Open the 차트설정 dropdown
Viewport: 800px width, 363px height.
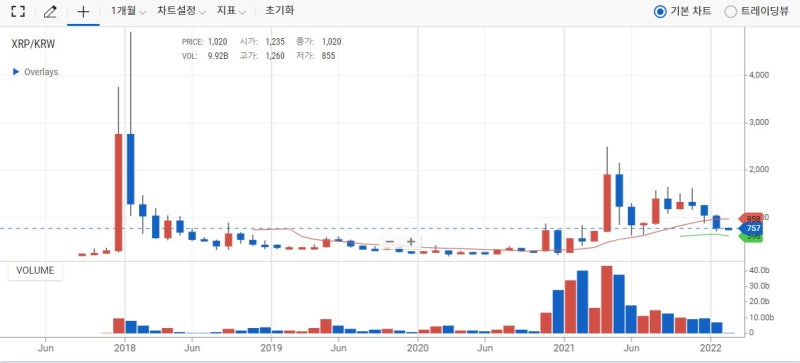(181, 11)
